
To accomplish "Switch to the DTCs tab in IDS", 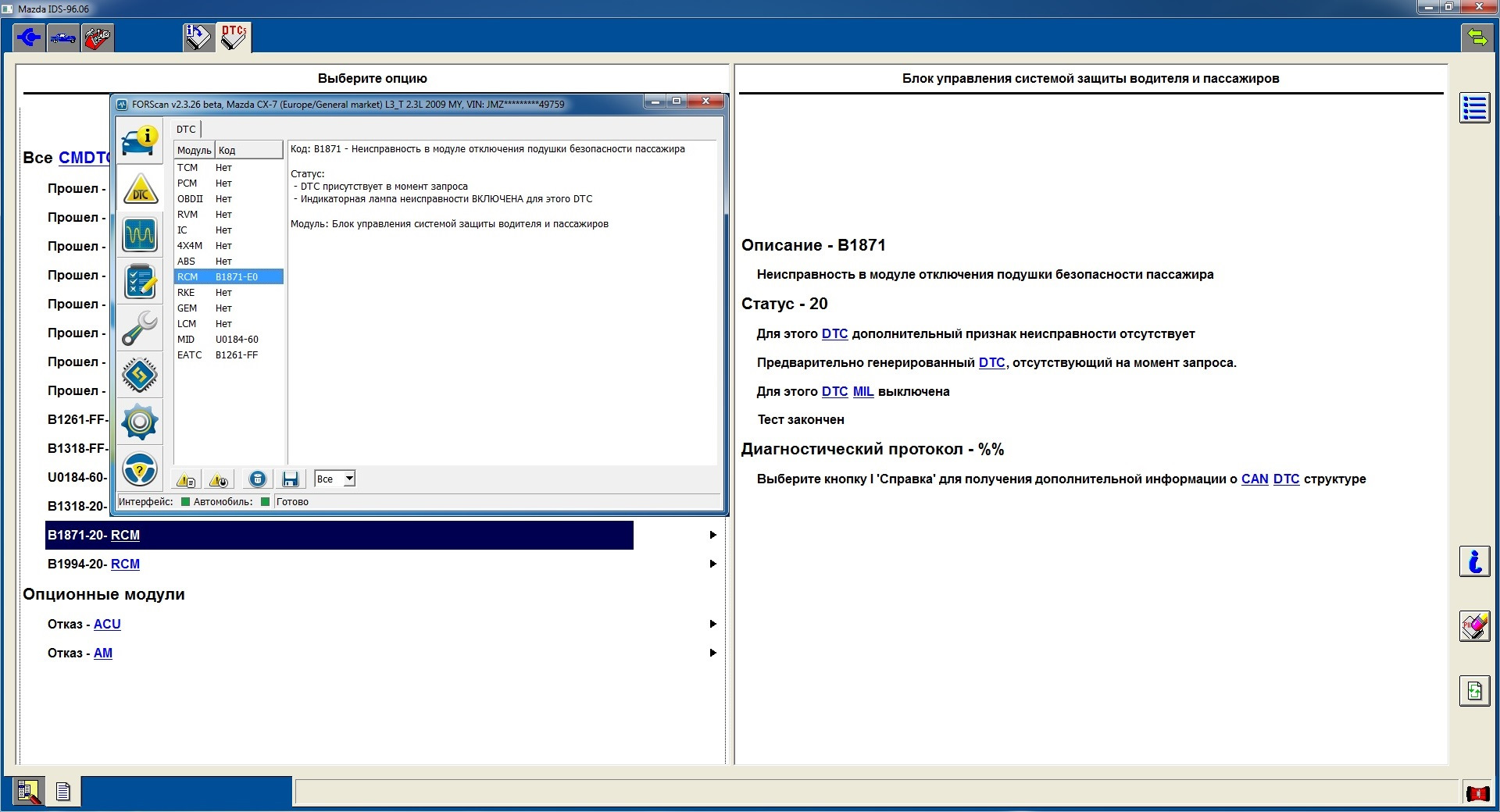I will point(234,37).
